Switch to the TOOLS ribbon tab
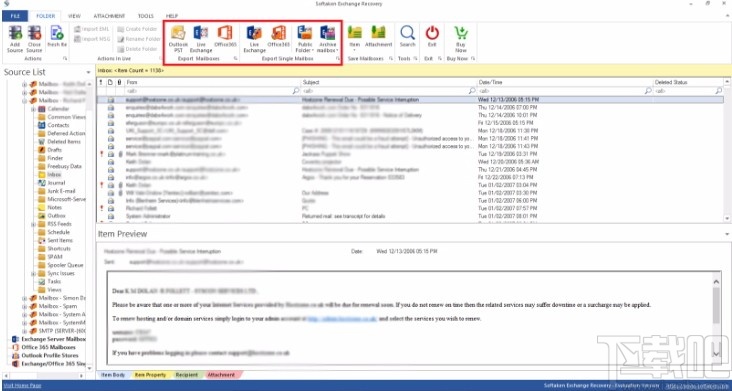Image resolution: width=732 pixels, height=391 pixels. (146, 16)
